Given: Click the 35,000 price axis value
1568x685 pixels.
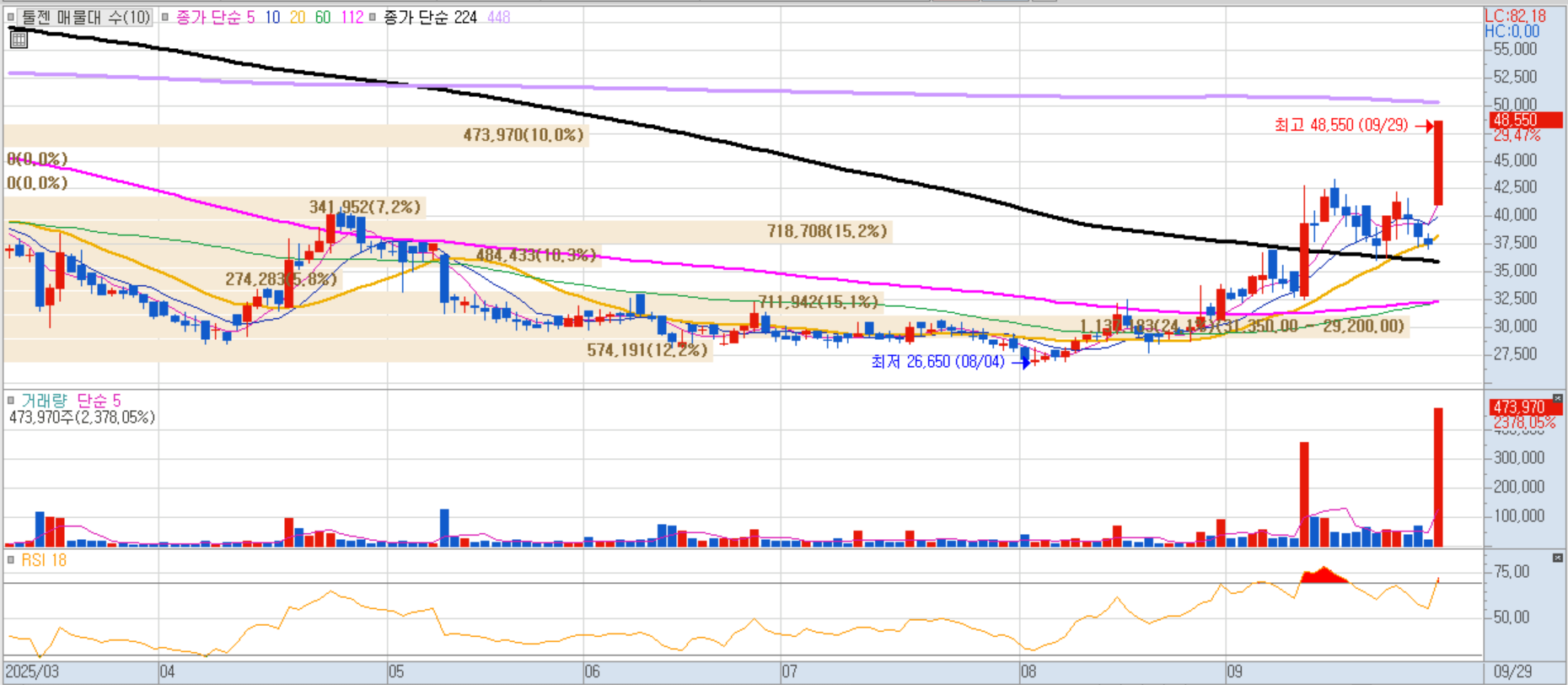Looking at the screenshot, I should 1515,271.
